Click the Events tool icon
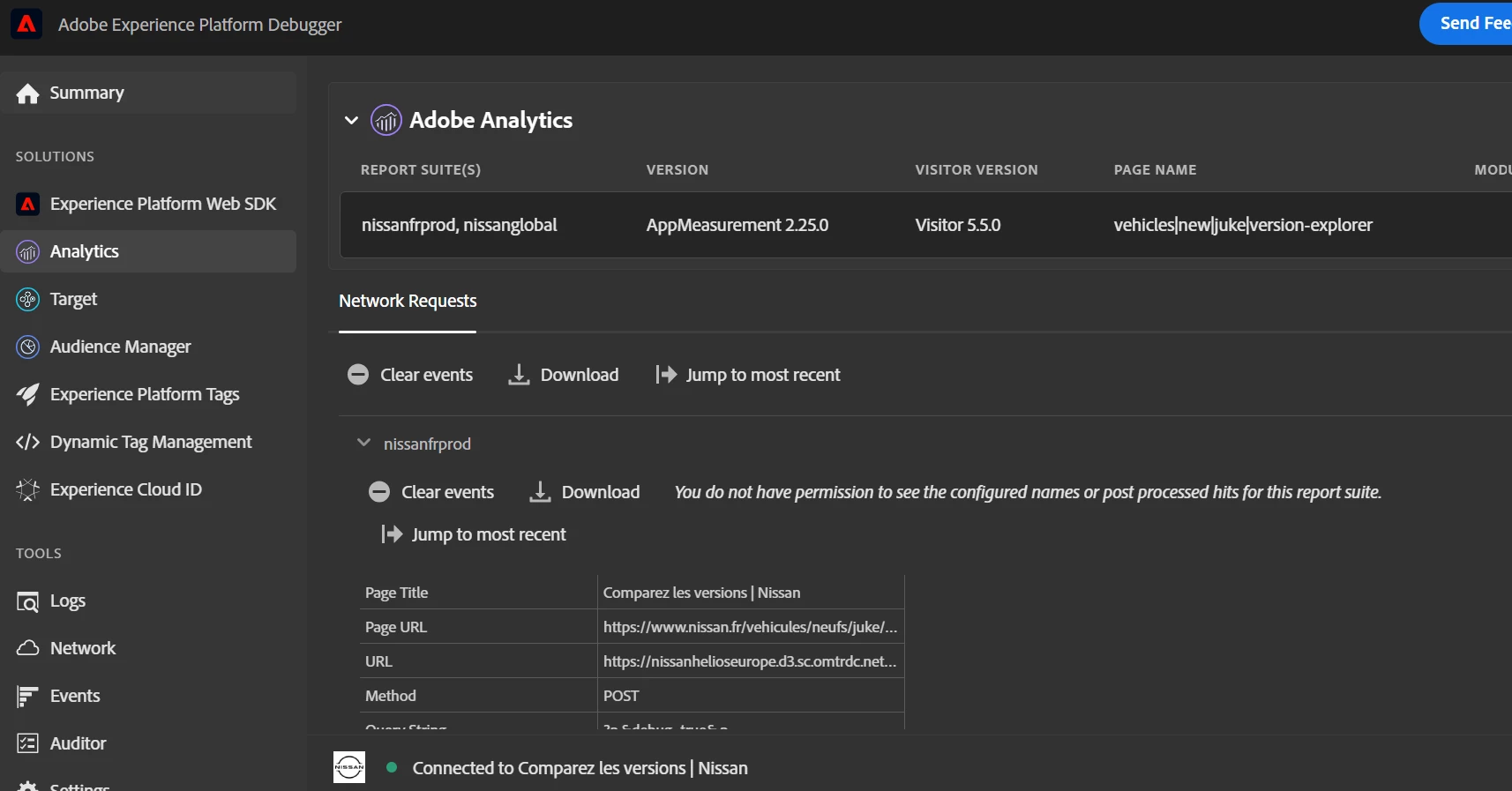Viewport: 1512px width, 791px height. [x=28, y=697]
